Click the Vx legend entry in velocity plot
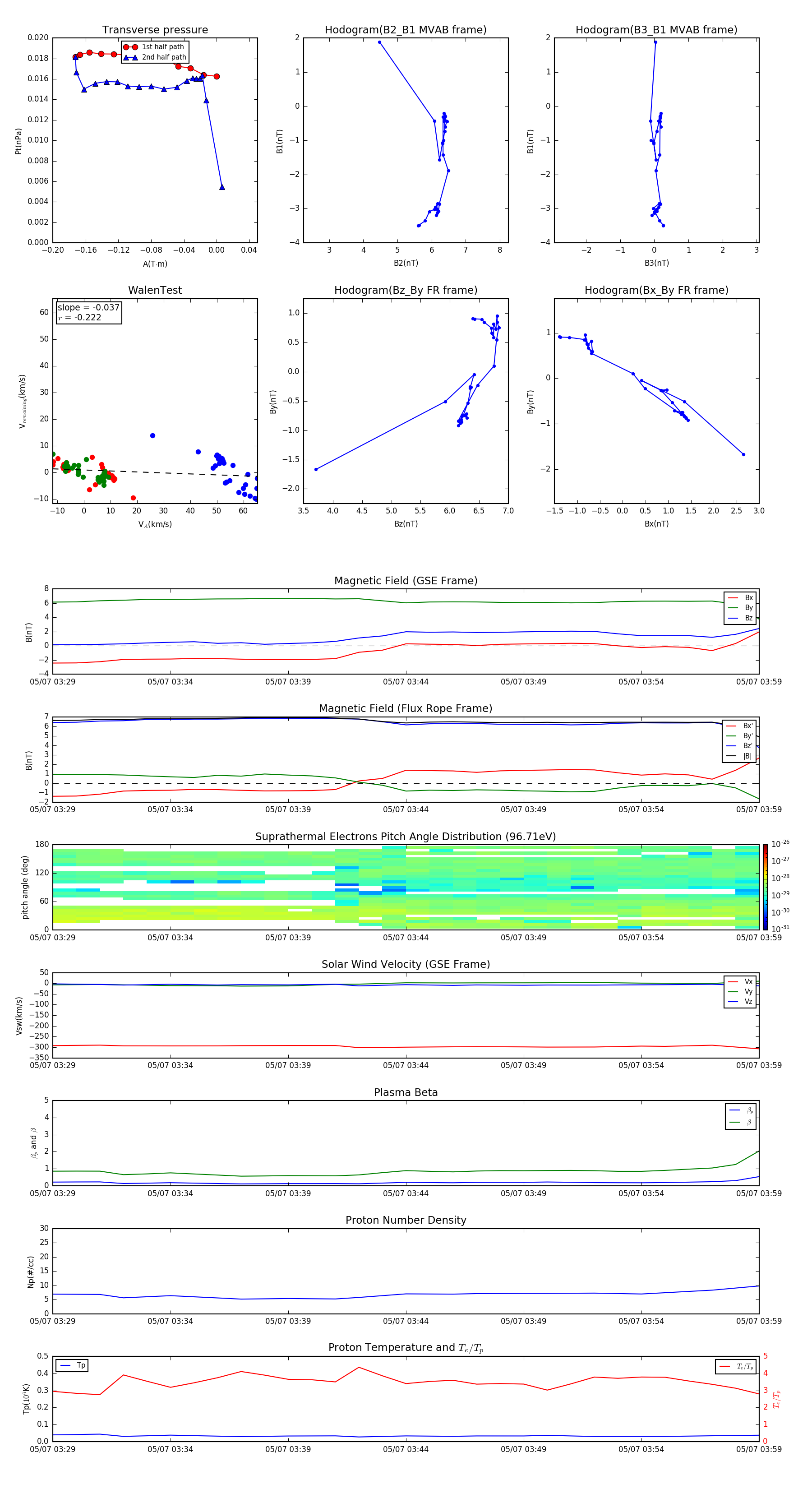This screenshot has height=1489, width=812. 740,982
